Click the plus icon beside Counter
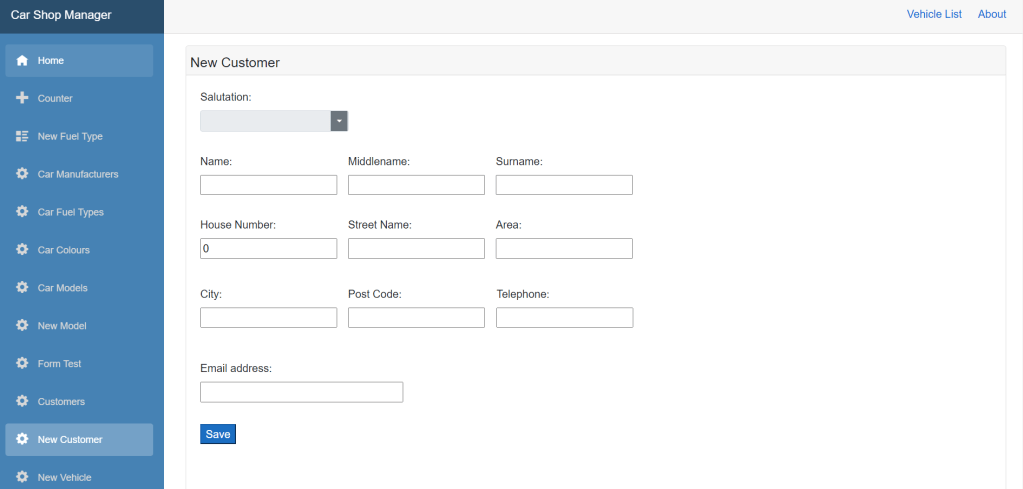Image resolution: width=1023 pixels, height=489 pixels. click(22, 98)
